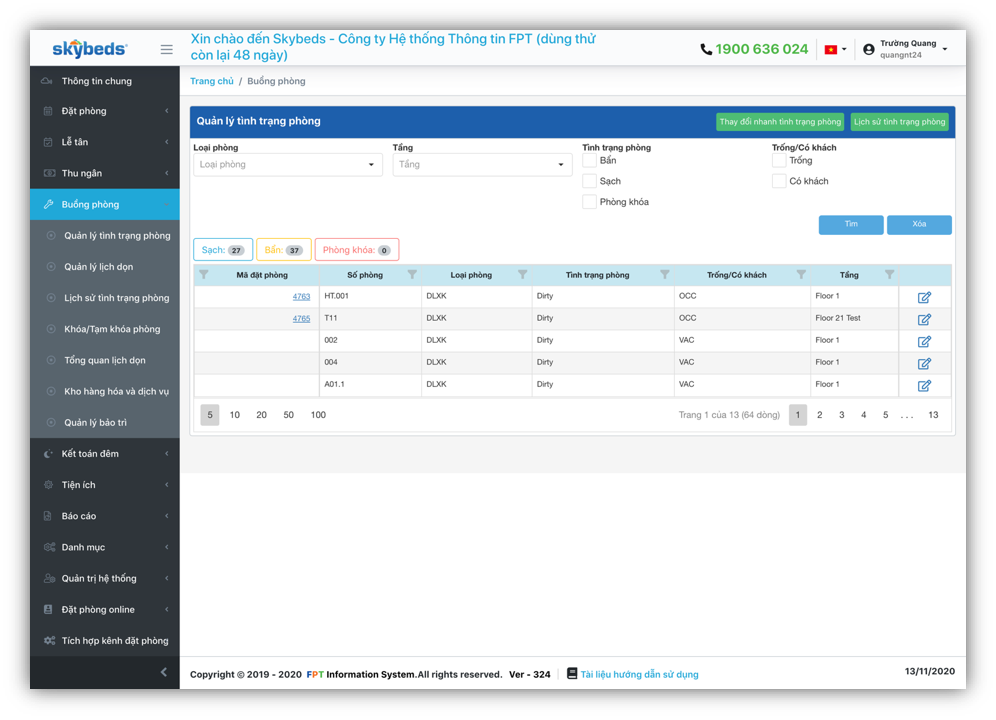Click filter icon in Trống/Có khách column
Image resolution: width=996 pixels, height=720 pixels.
800,275
